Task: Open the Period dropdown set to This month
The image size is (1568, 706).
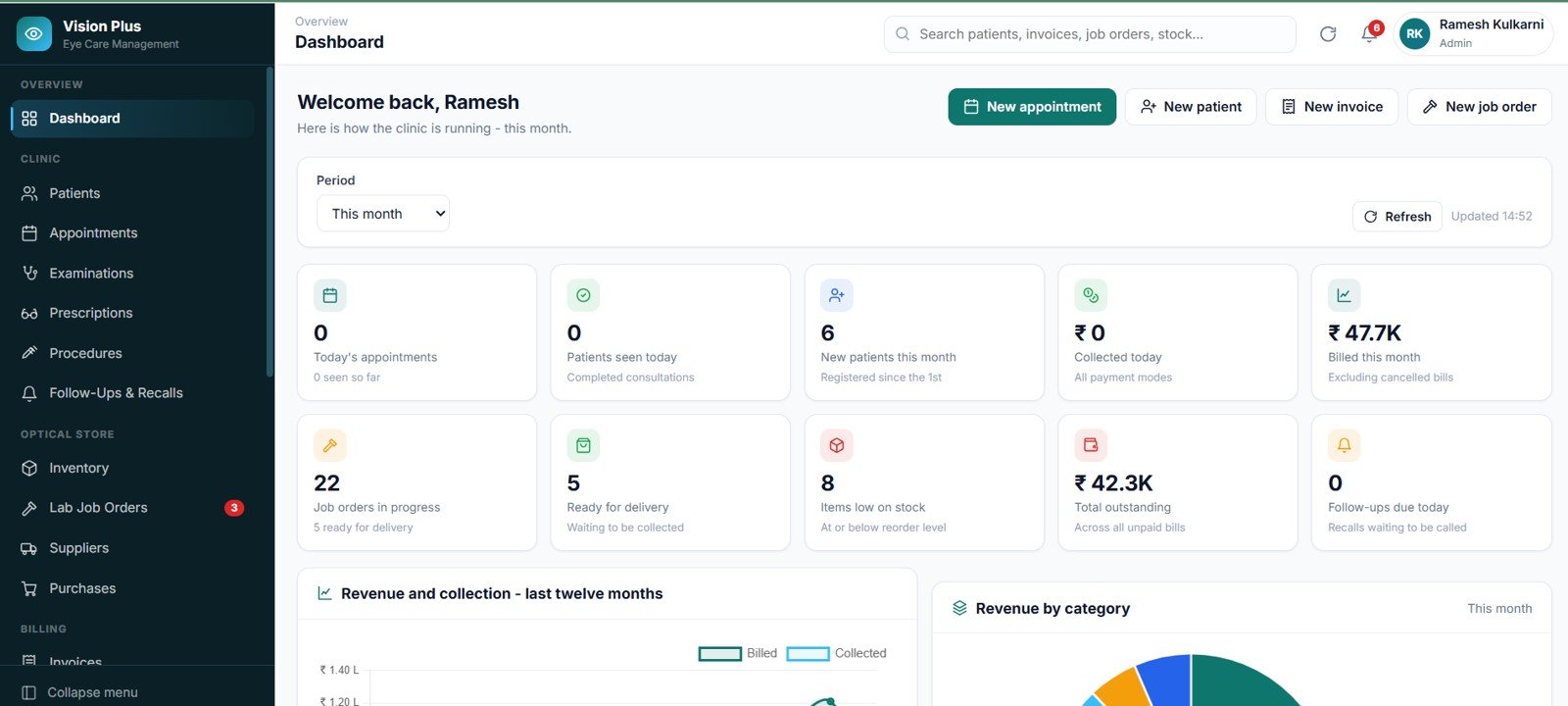Action: click(x=383, y=214)
